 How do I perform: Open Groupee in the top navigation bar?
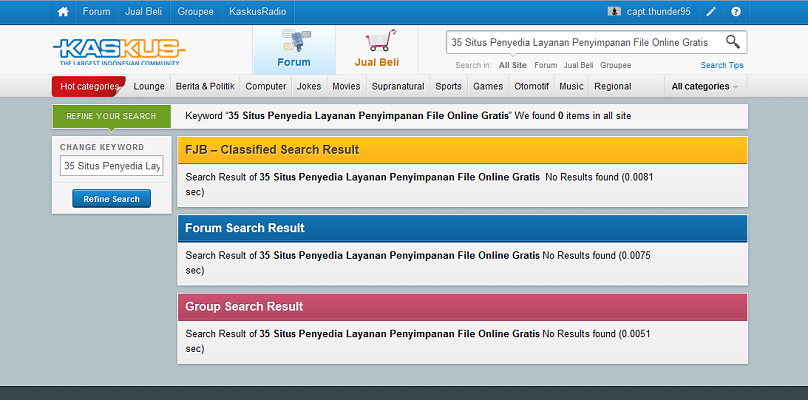click(x=195, y=12)
